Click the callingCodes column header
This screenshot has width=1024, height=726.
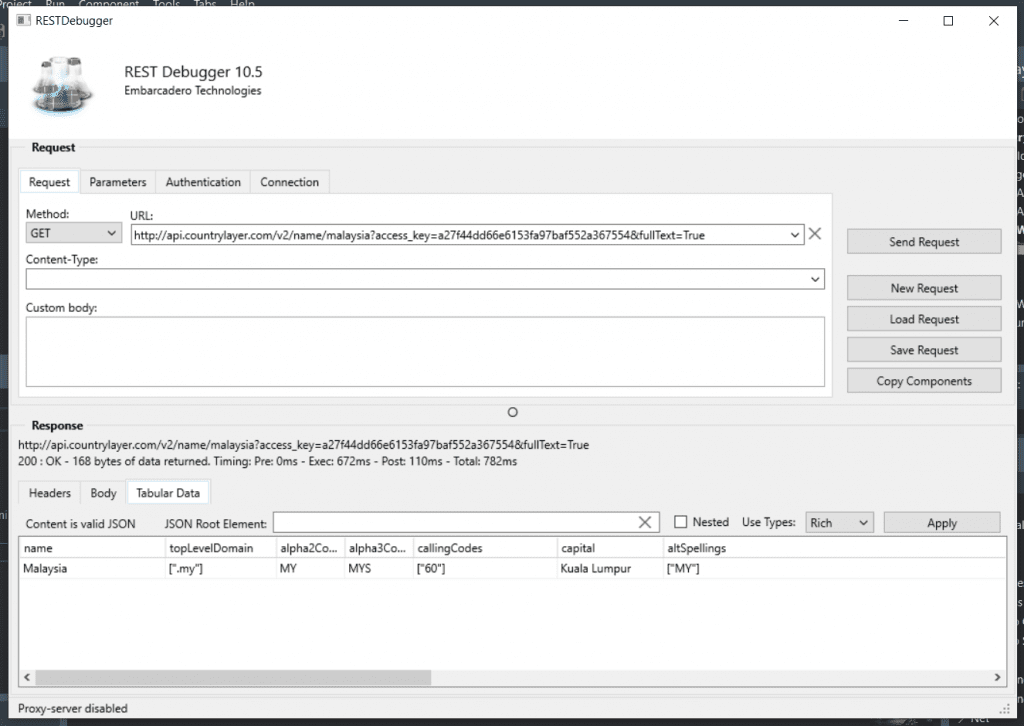485,548
